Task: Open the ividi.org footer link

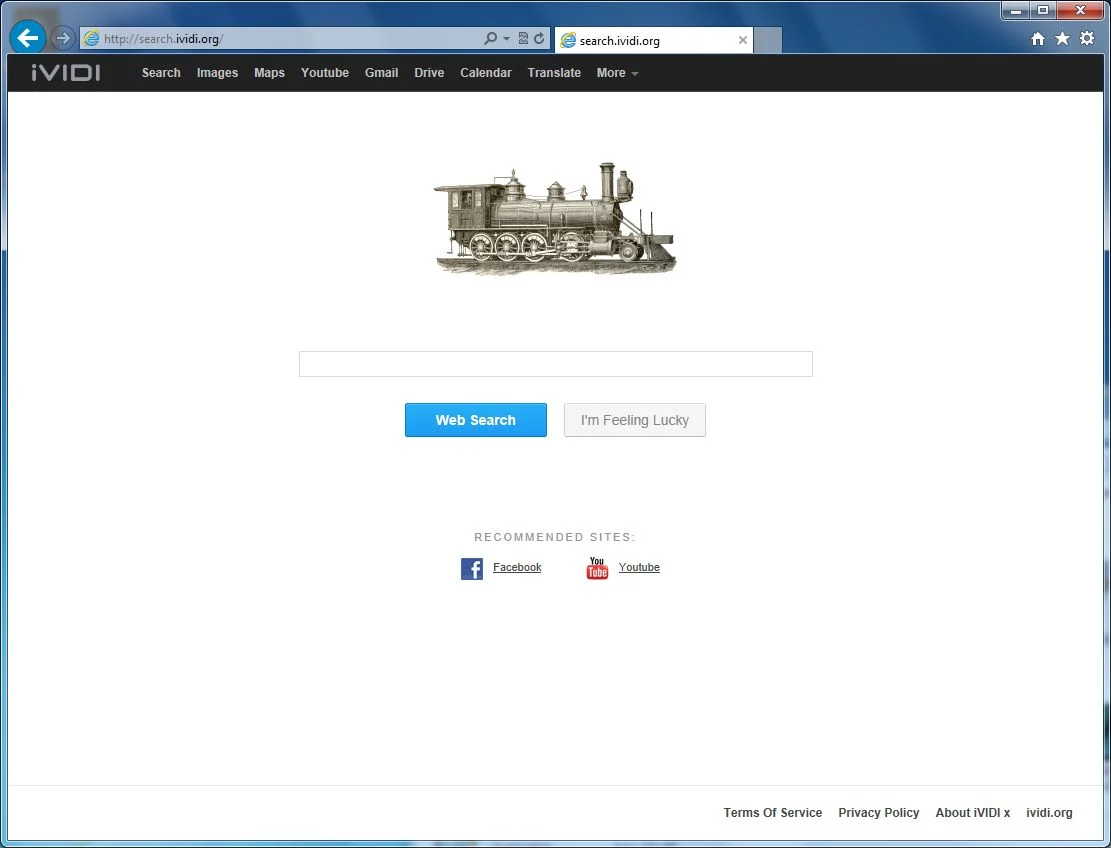Action: pyautogui.click(x=1049, y=813)
